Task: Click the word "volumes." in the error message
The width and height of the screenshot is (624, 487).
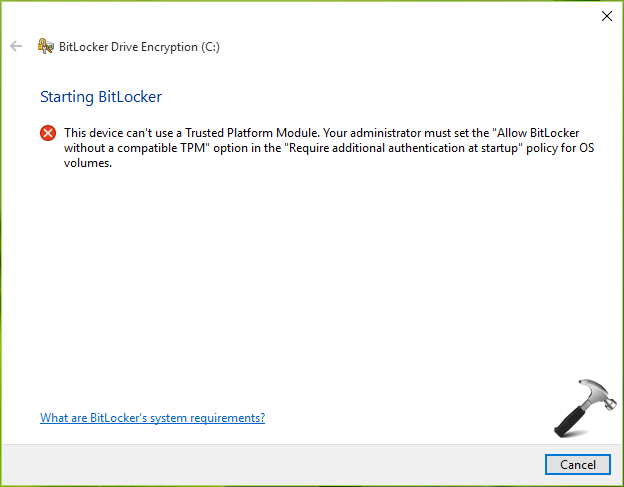Action: [x=87, y=164]
